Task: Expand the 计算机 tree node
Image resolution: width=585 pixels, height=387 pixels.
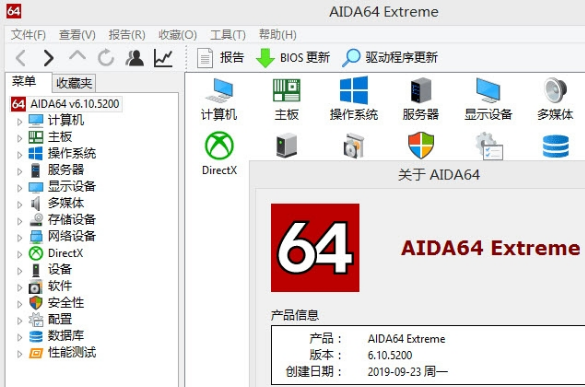Action: [x=19, y=121]
